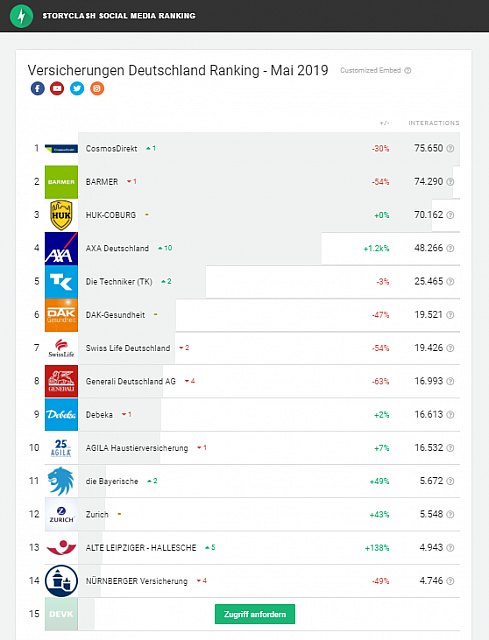Open info icon beside 19.521 interactions

450,315
